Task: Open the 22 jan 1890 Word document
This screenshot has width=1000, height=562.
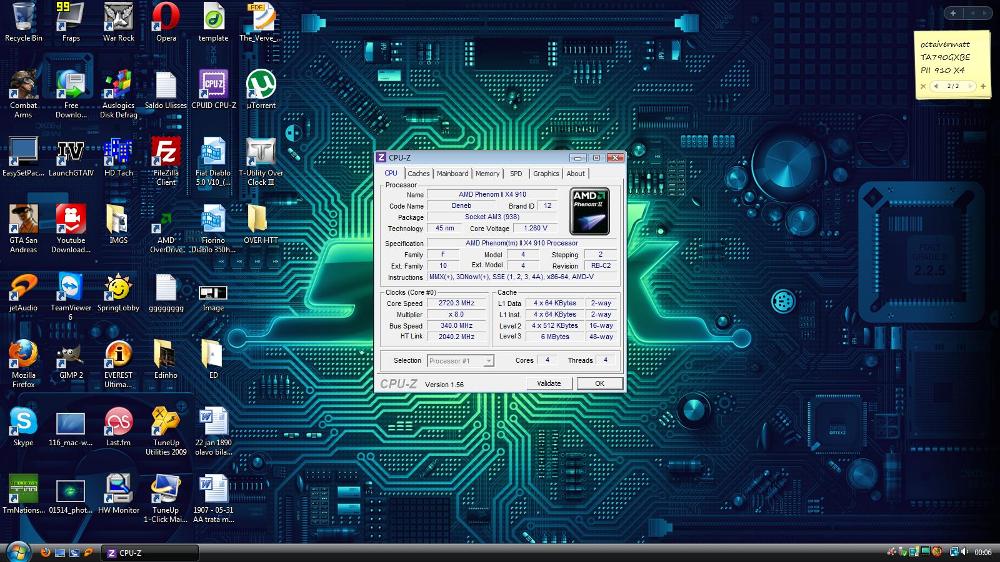Action: 214,431
